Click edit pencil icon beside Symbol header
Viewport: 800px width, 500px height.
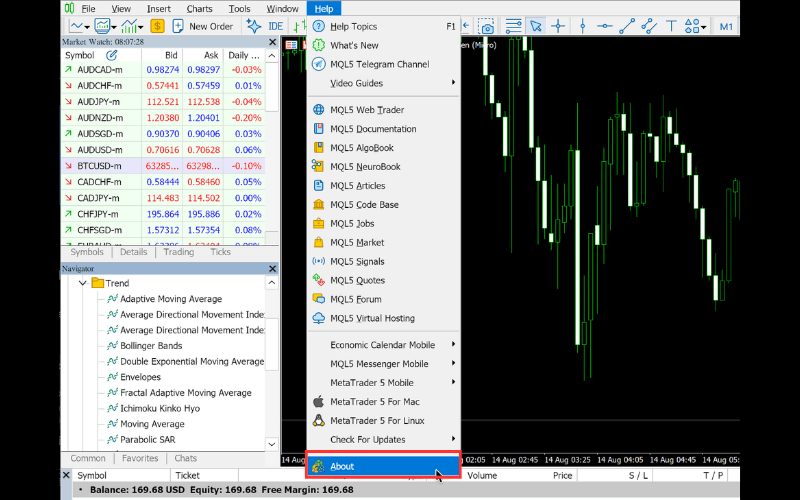click(111, 55)
